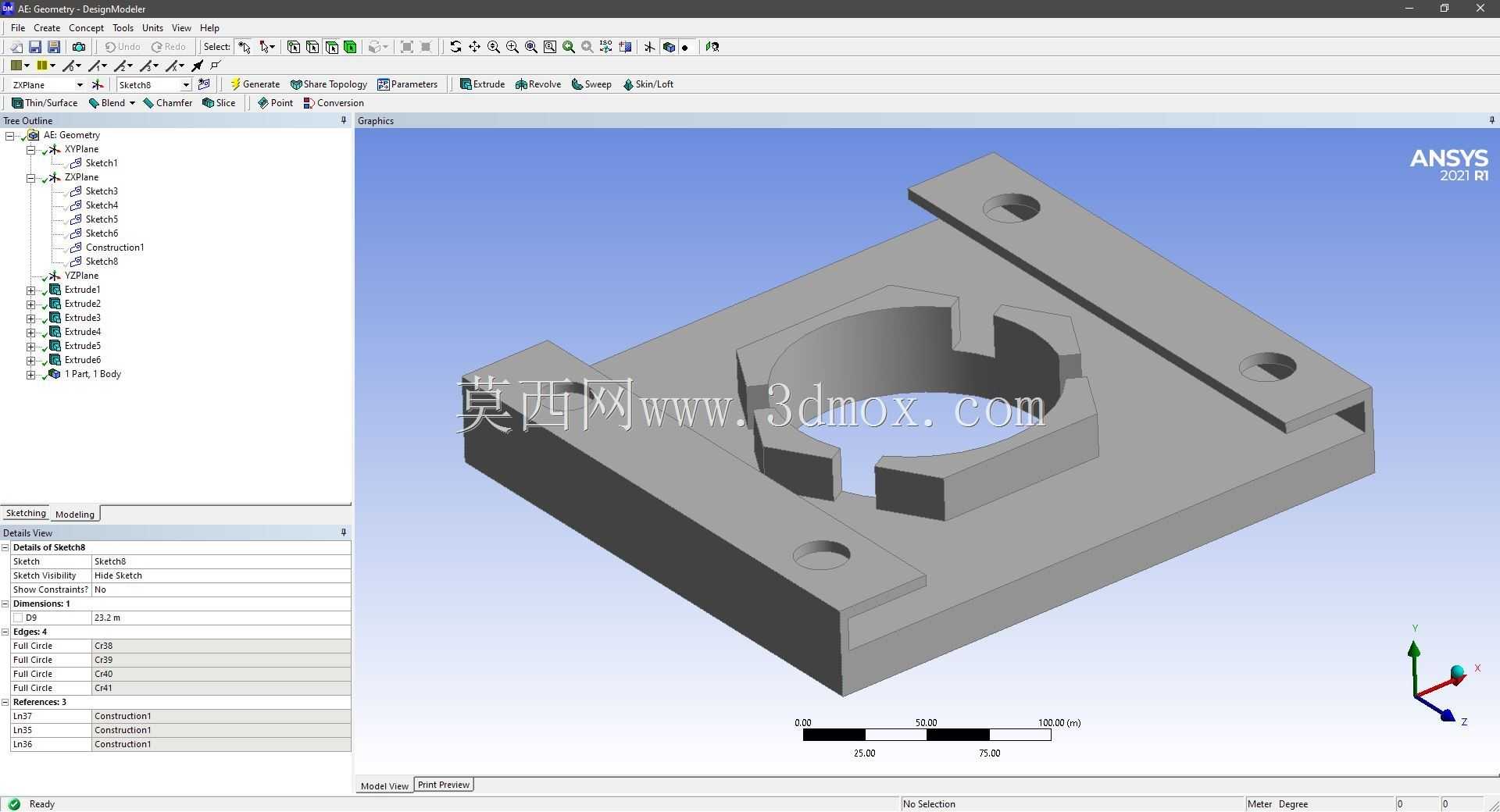Toggle display plane icon
This screenshot has height=812, width=1500.
tap(649, 47)
